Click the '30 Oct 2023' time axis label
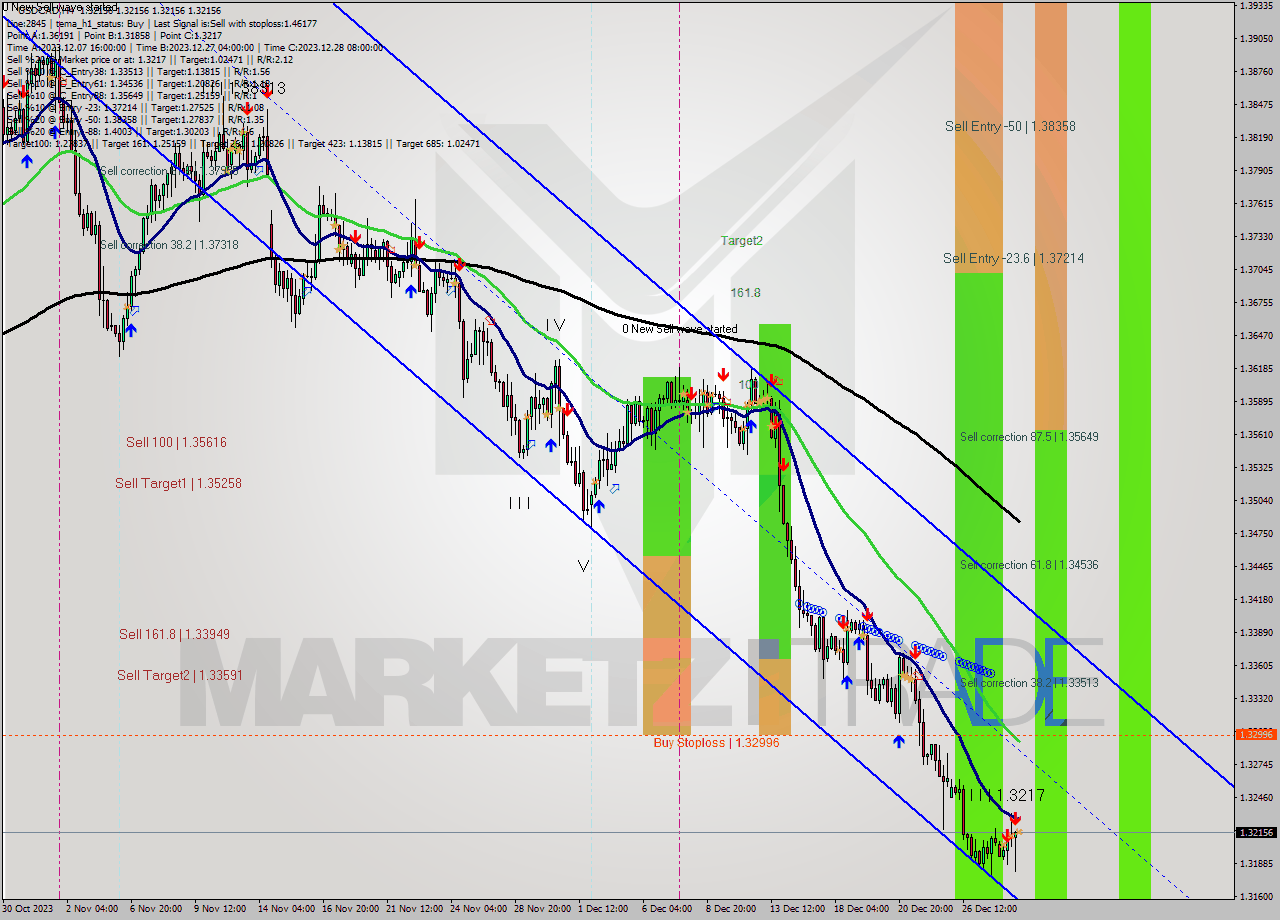The height and width of the screenshot is (920, 1280). [x=29, y=909]
